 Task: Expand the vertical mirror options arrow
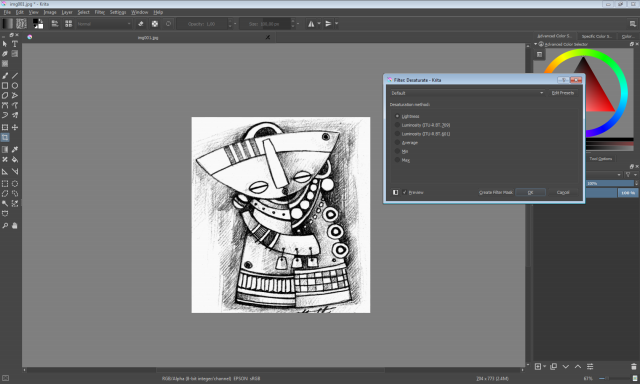click(x=336, y=24)
